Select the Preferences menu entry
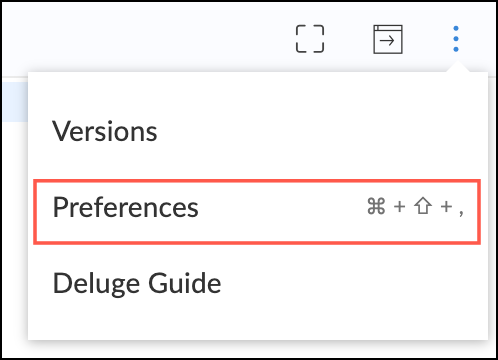The width and height of the screenshot is (498, 360). coord(257,212)
